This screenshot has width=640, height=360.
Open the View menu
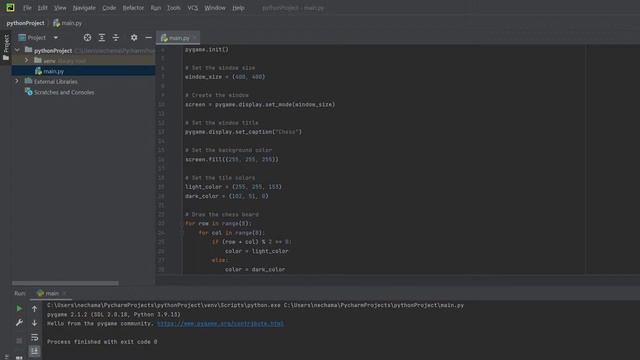point(60,8)
